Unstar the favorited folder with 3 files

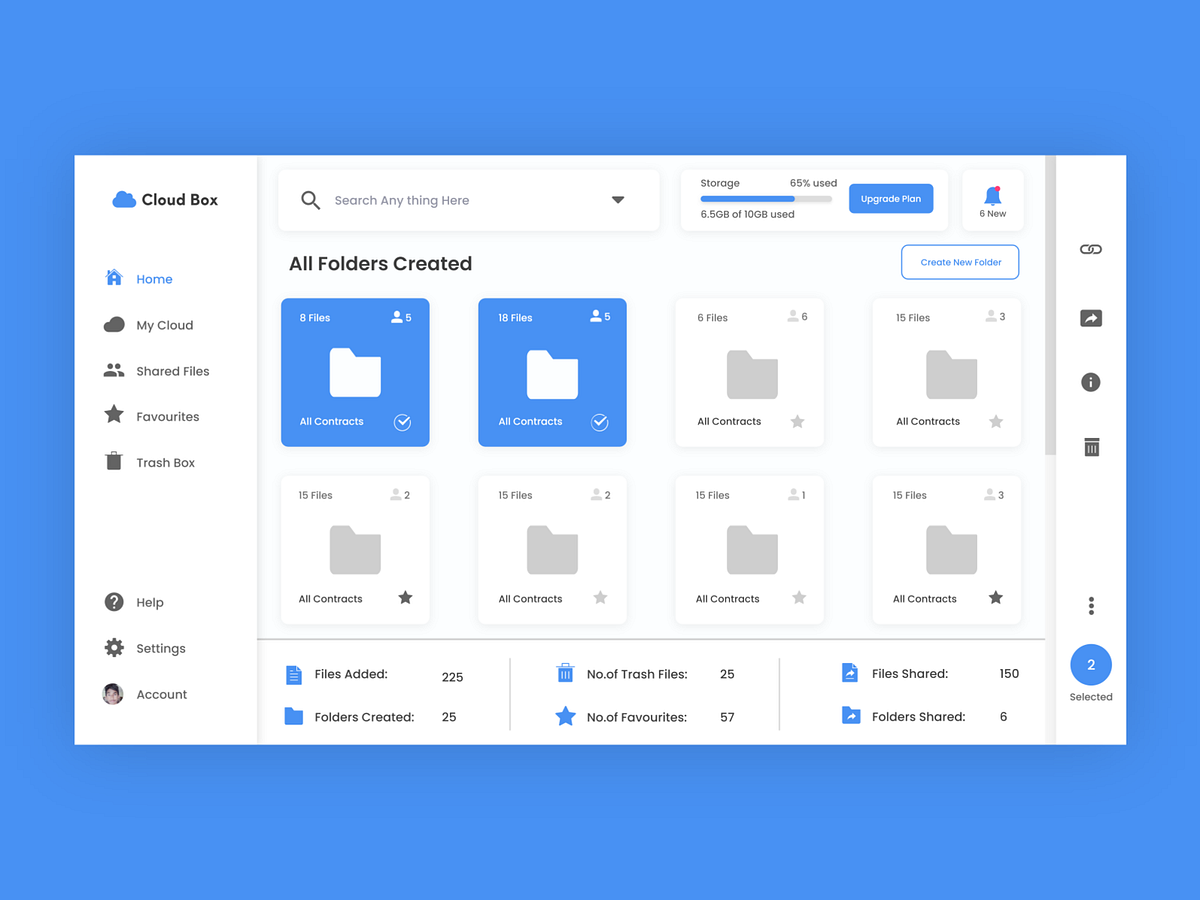click(994, 597)
